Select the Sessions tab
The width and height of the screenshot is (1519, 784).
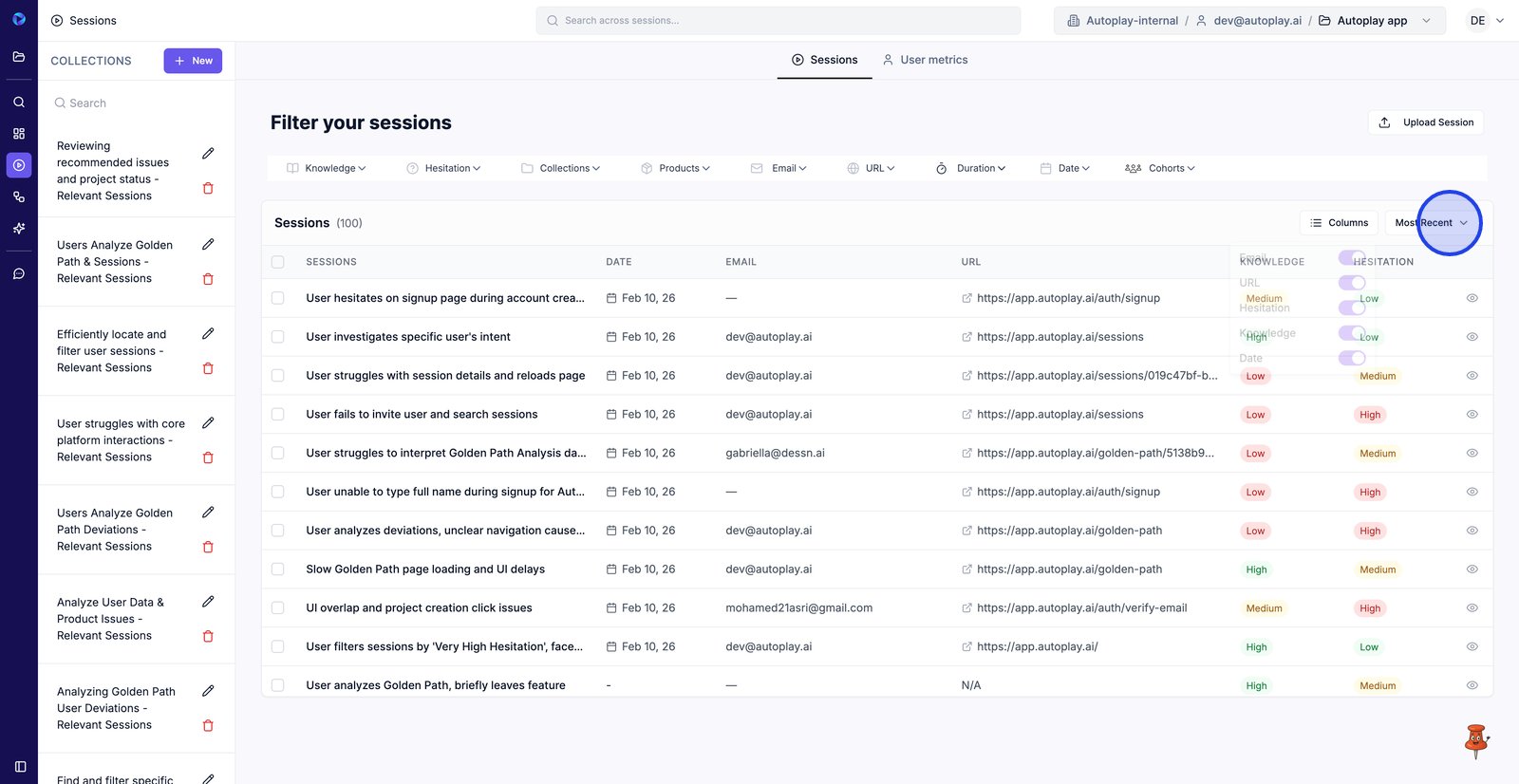click(824, 60)
